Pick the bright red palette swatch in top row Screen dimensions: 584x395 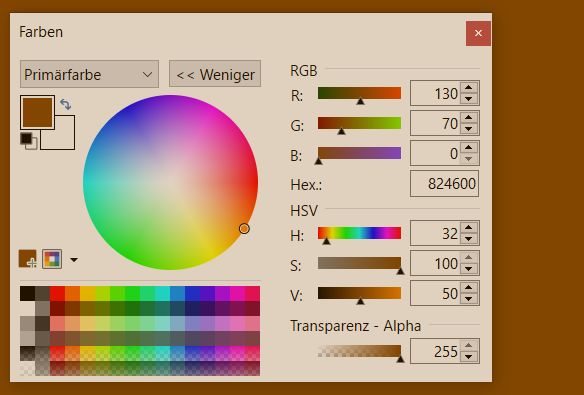57,293
